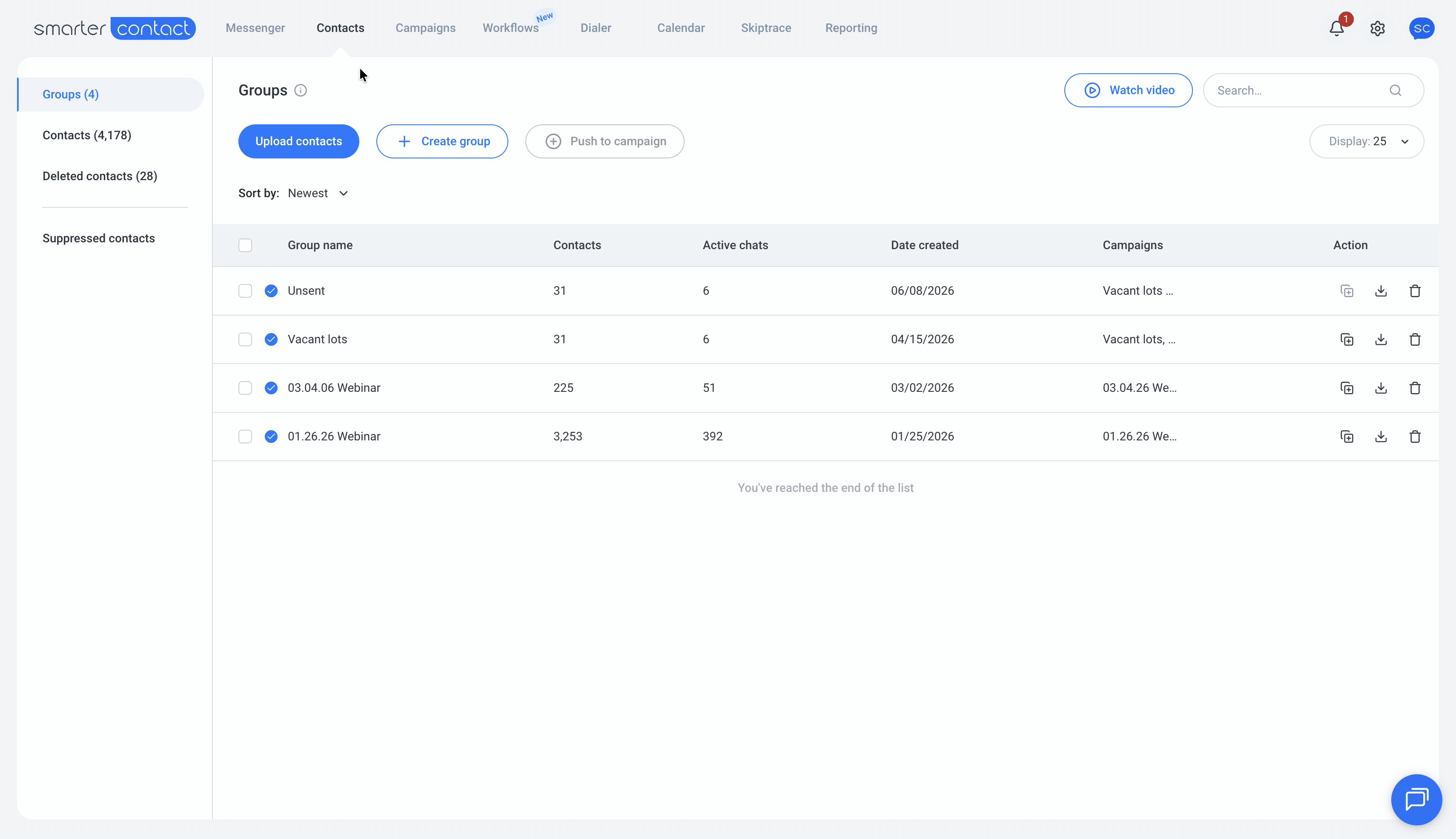Go to the Skiptrace tab
The image size is (1456, 839).
coord(766,28)
